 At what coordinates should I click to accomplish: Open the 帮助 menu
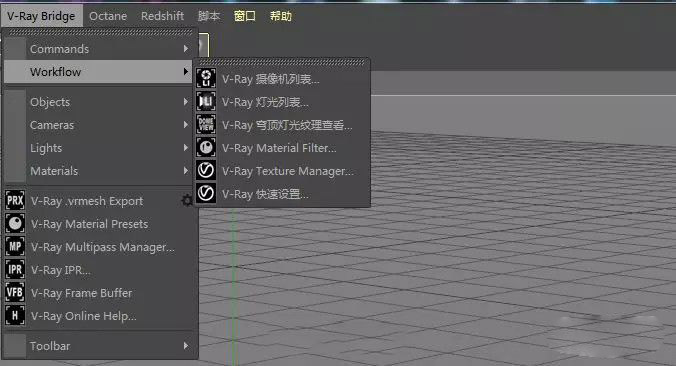(x=281, y=16)
